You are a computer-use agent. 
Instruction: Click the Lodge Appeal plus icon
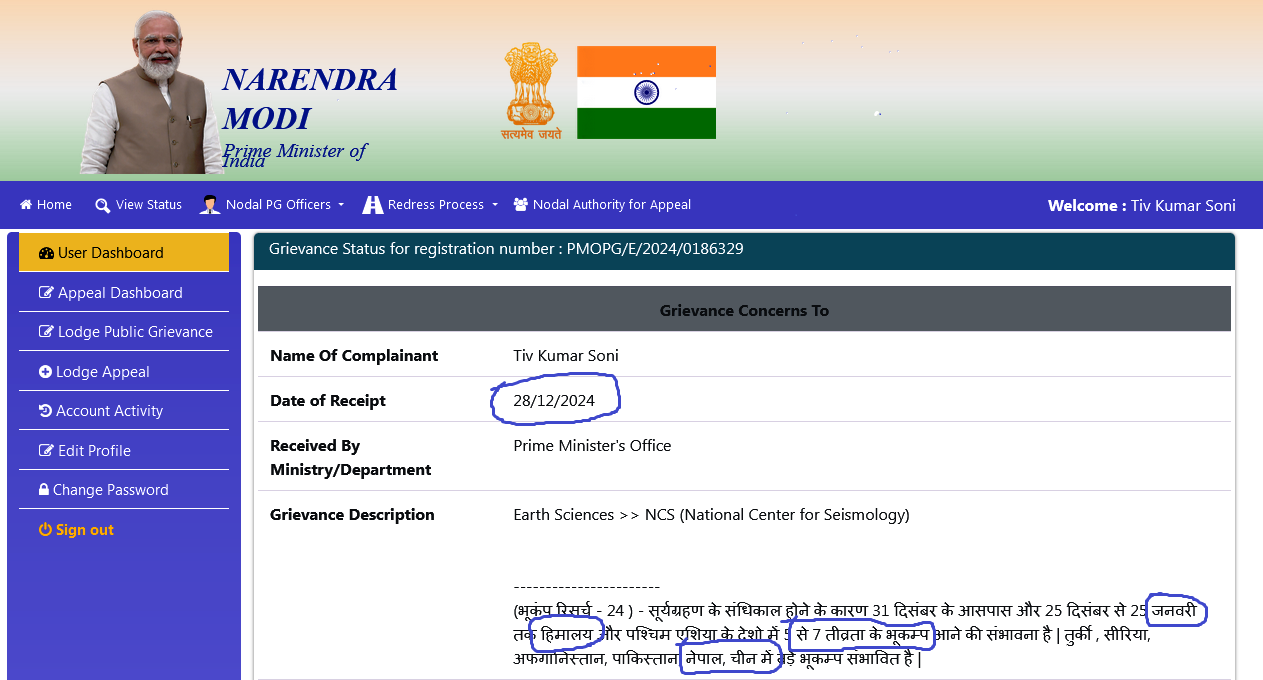(x=45, y=372)
